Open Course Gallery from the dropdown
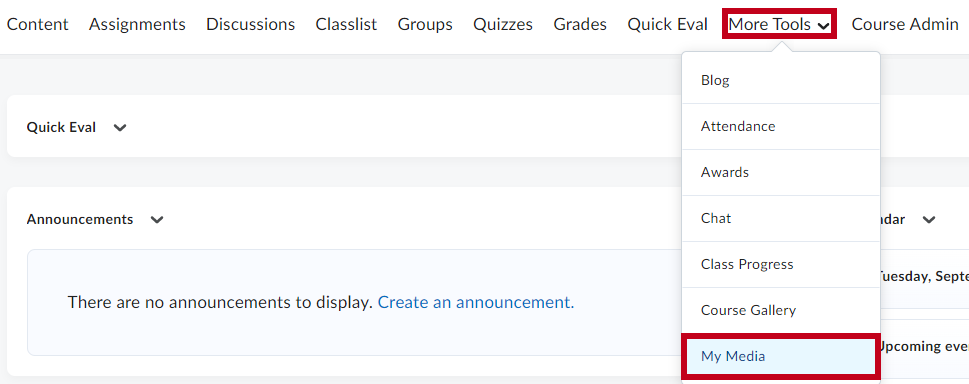The height and width of the screenshot is (384, 969). pyautogui.click(x=781, y=310)
